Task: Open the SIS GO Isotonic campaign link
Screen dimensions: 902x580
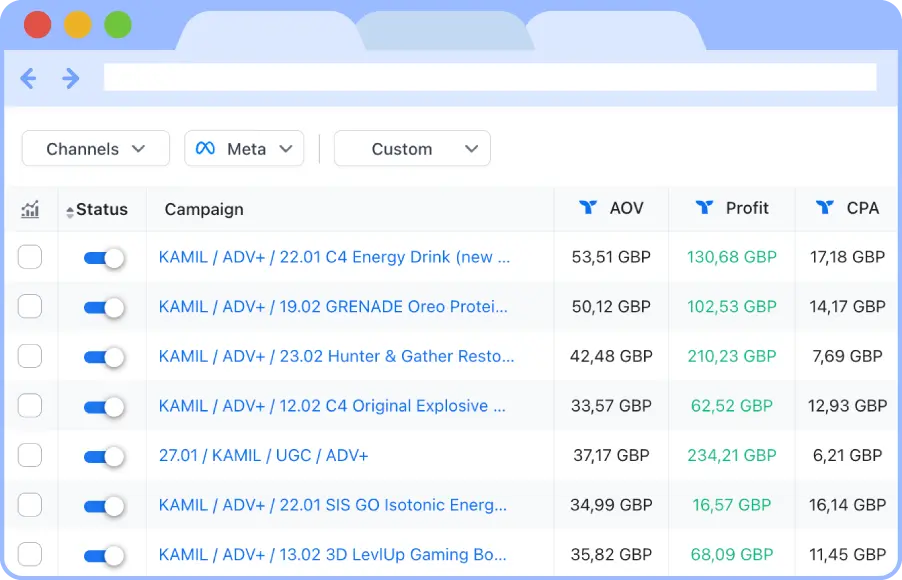Action: coord(332,505)
